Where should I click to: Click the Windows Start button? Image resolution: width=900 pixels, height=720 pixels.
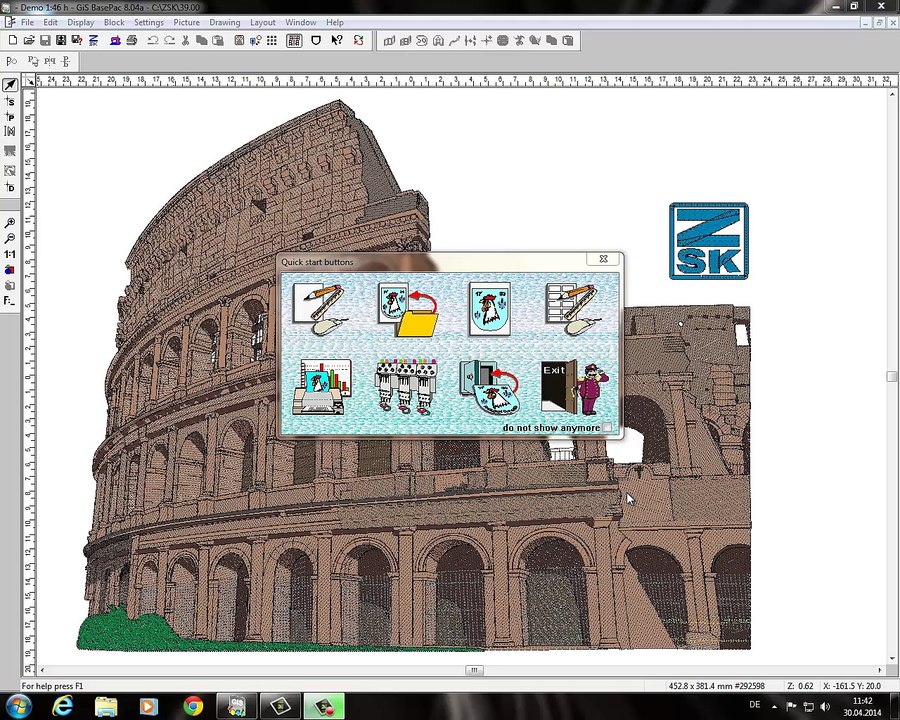pos(18,706)
